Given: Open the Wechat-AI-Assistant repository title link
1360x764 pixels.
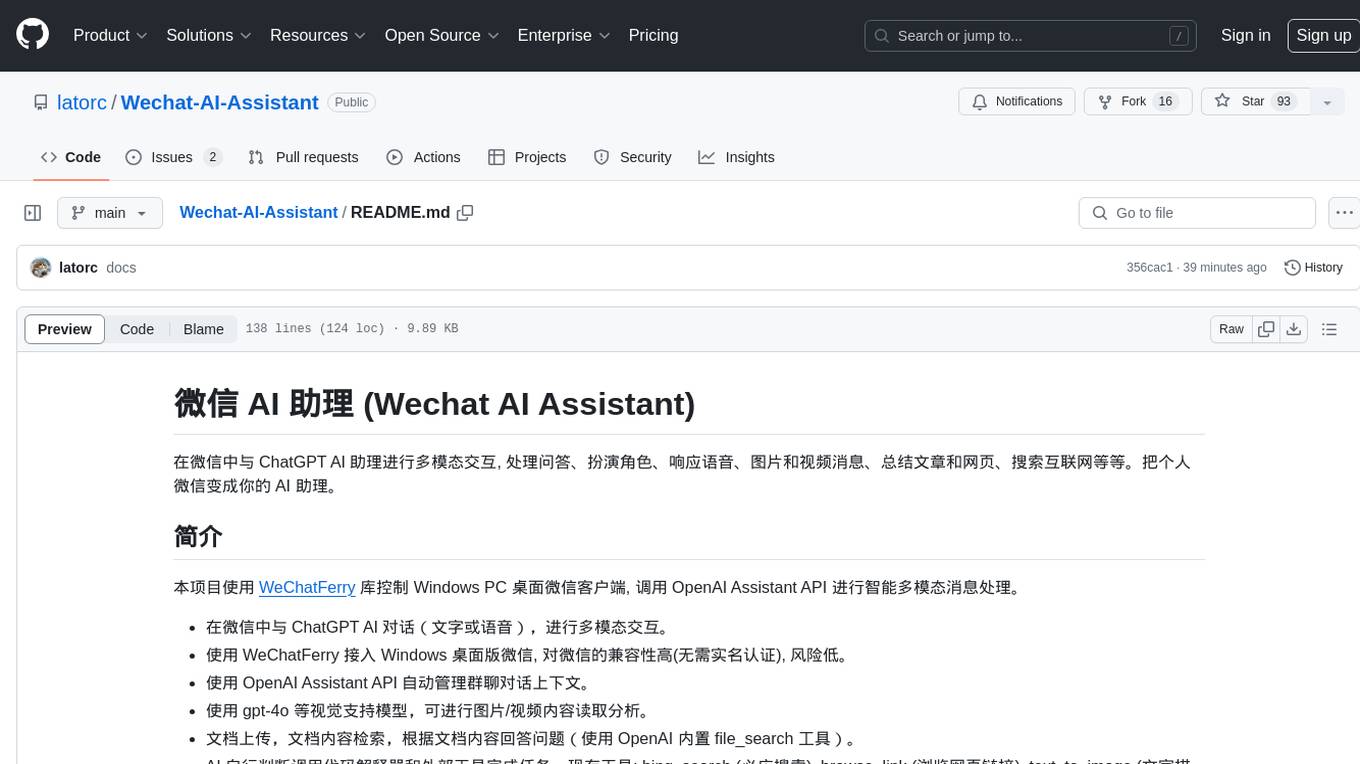Looking at the screenshot, I should click(x=220, y=102).
